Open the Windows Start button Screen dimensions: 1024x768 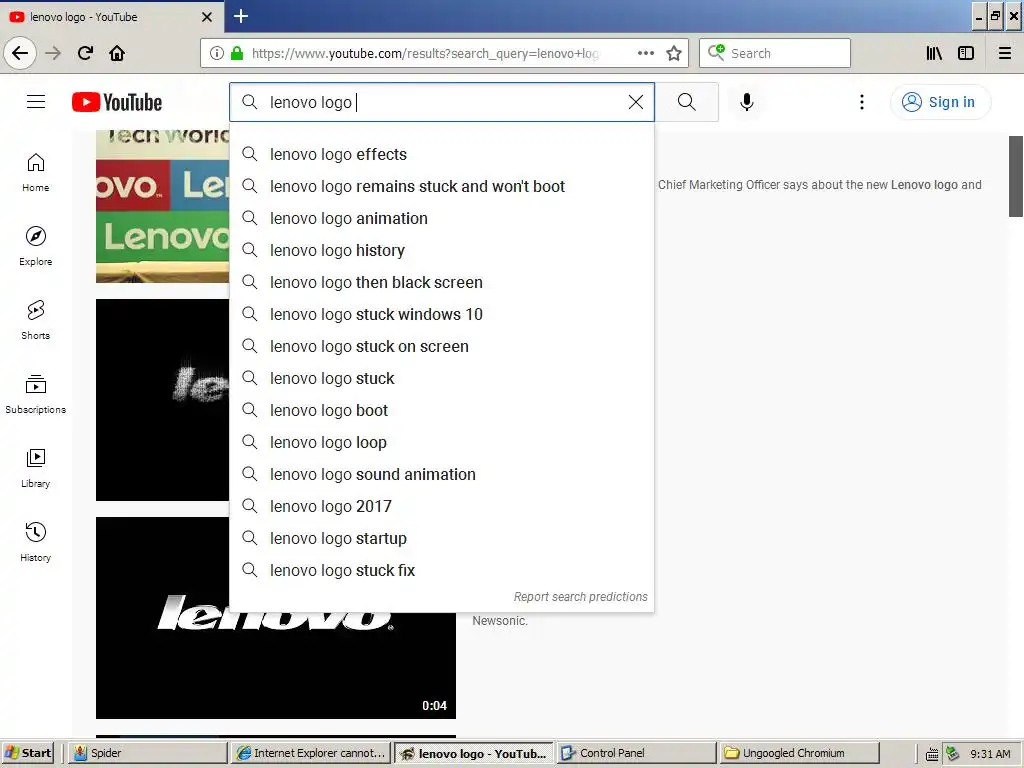tap(27, 753)
